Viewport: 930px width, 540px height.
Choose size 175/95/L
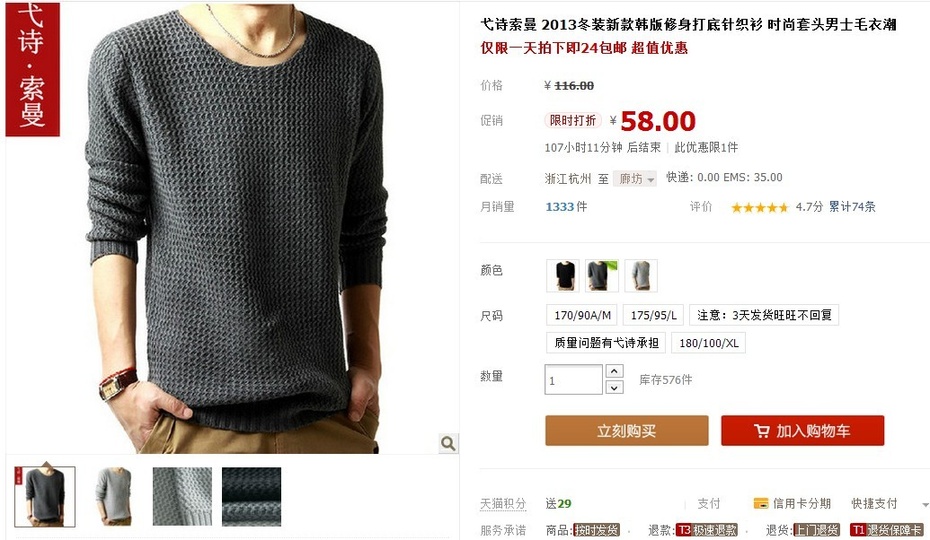tap(654, 315)
